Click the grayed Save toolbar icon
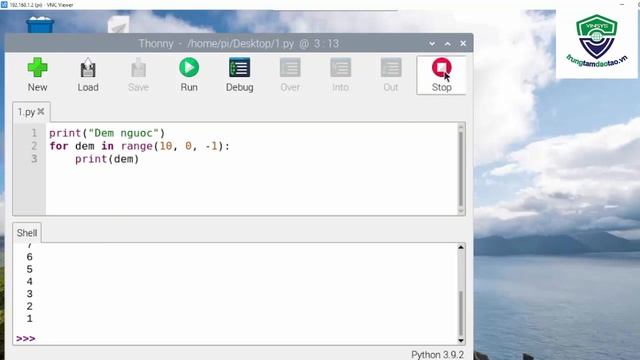Image resolution: width=640 pixels, height=360 pixels. coord(138,75)
